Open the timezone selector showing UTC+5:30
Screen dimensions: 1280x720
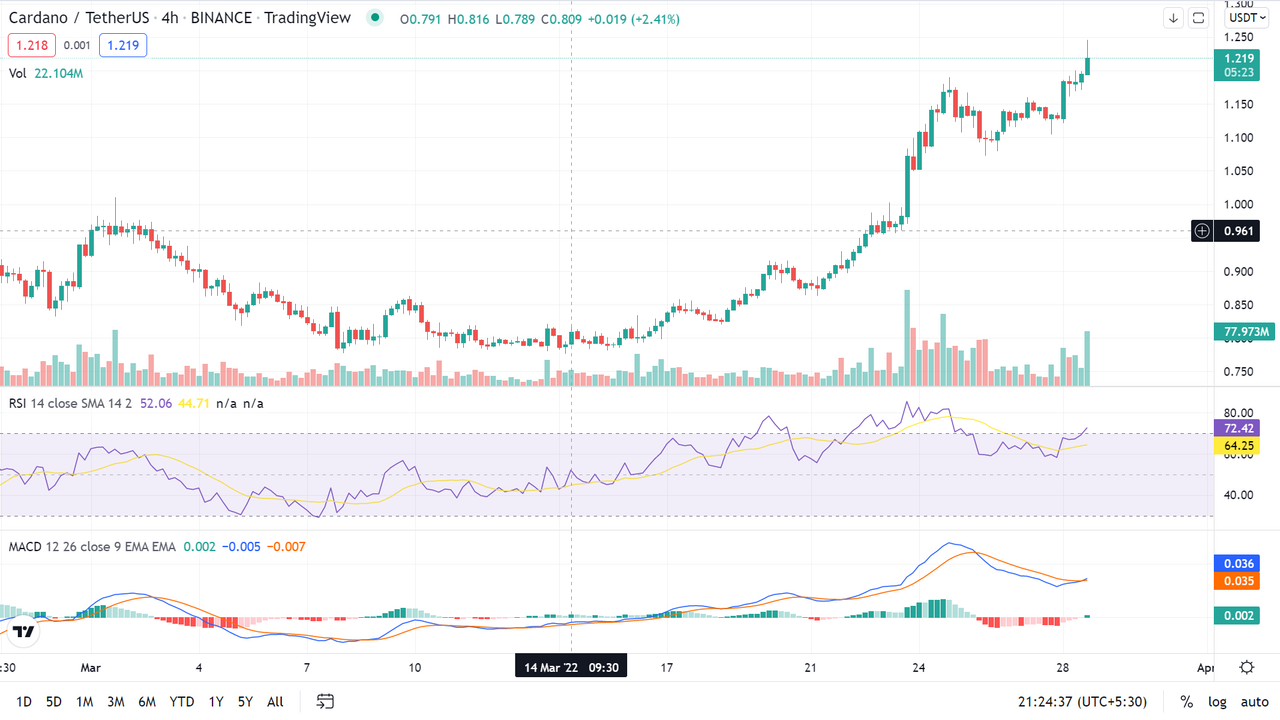(x=1082, y=702)
